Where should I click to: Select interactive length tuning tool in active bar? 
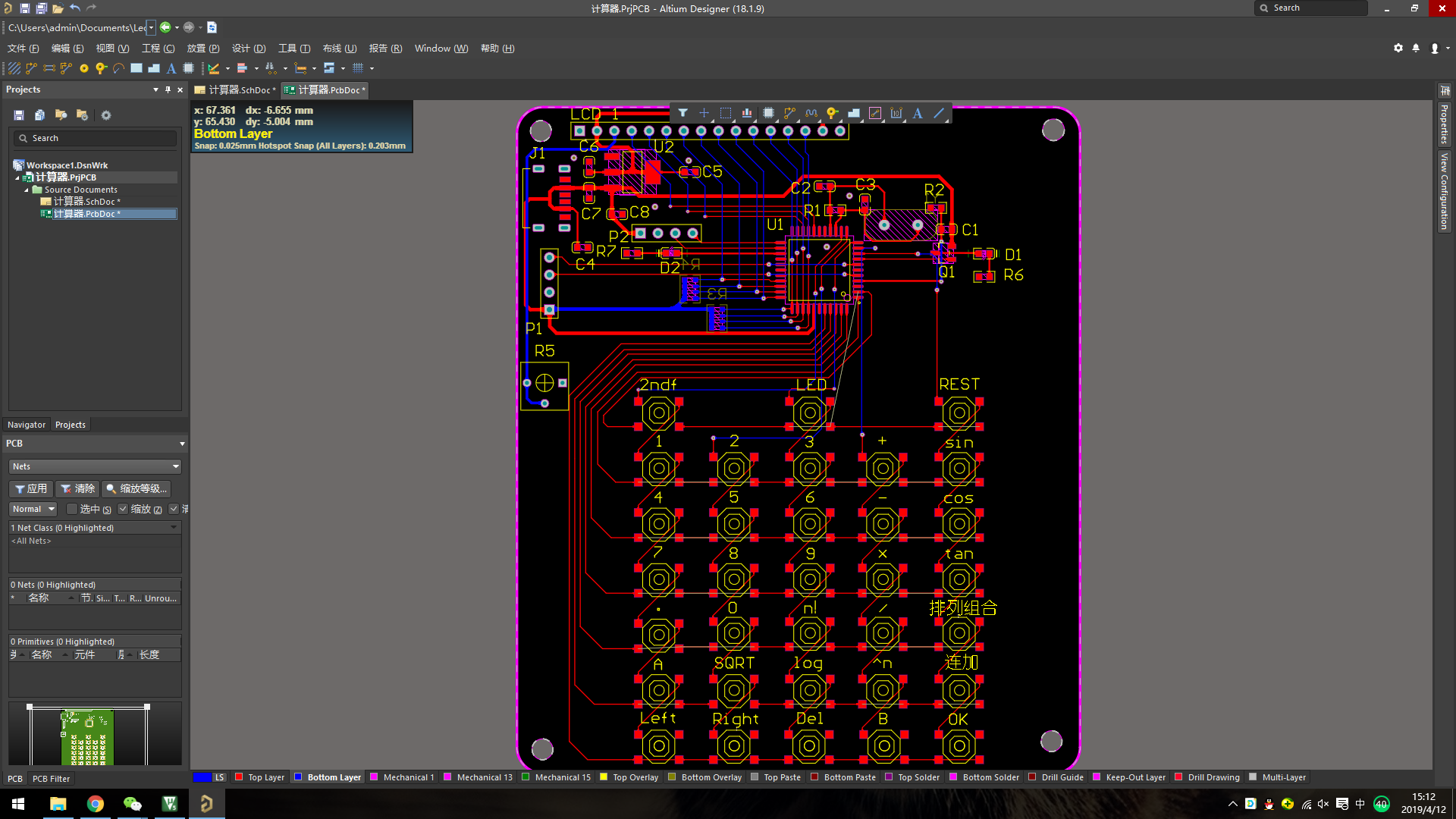811,113
